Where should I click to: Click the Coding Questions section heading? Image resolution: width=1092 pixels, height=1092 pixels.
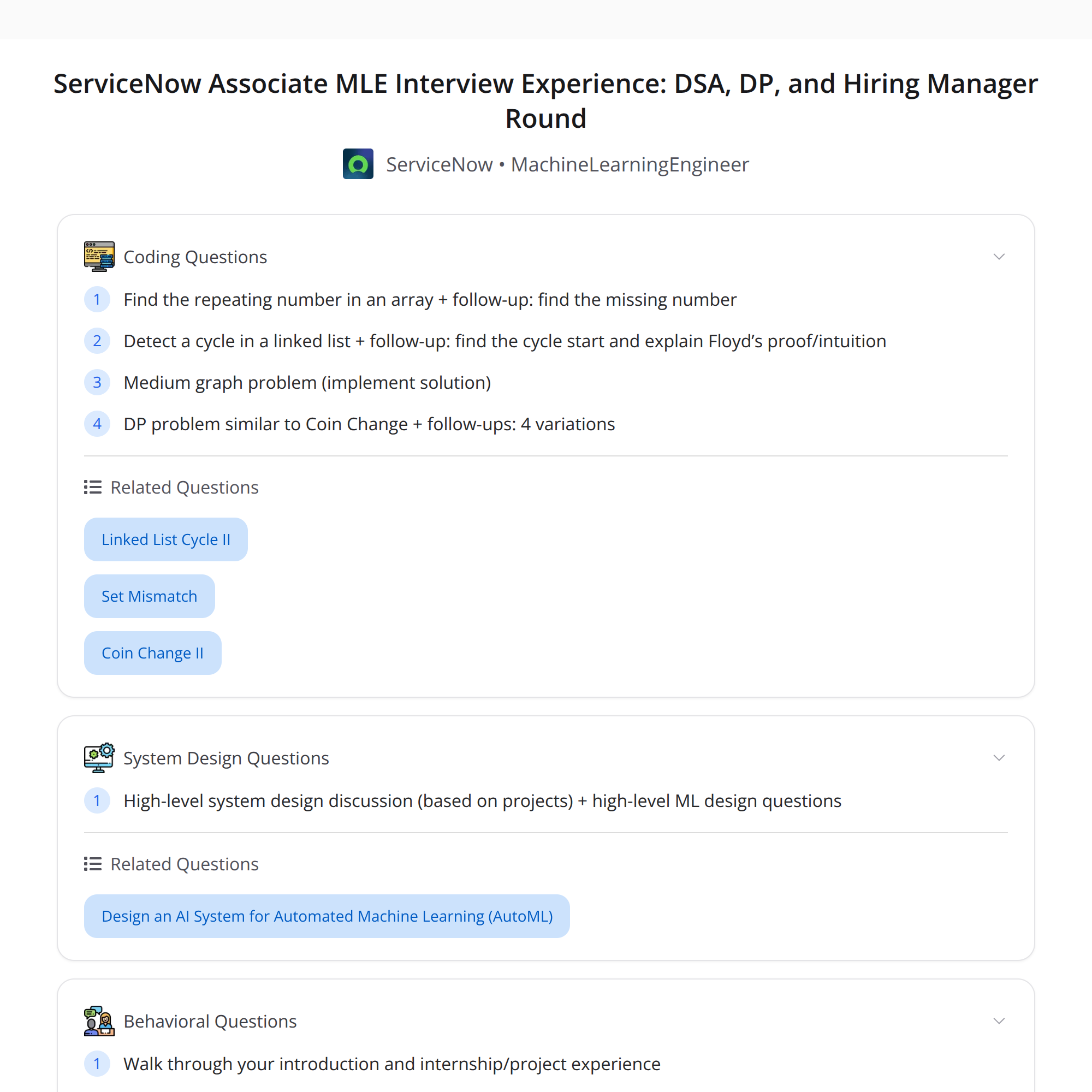coord(195,257)
